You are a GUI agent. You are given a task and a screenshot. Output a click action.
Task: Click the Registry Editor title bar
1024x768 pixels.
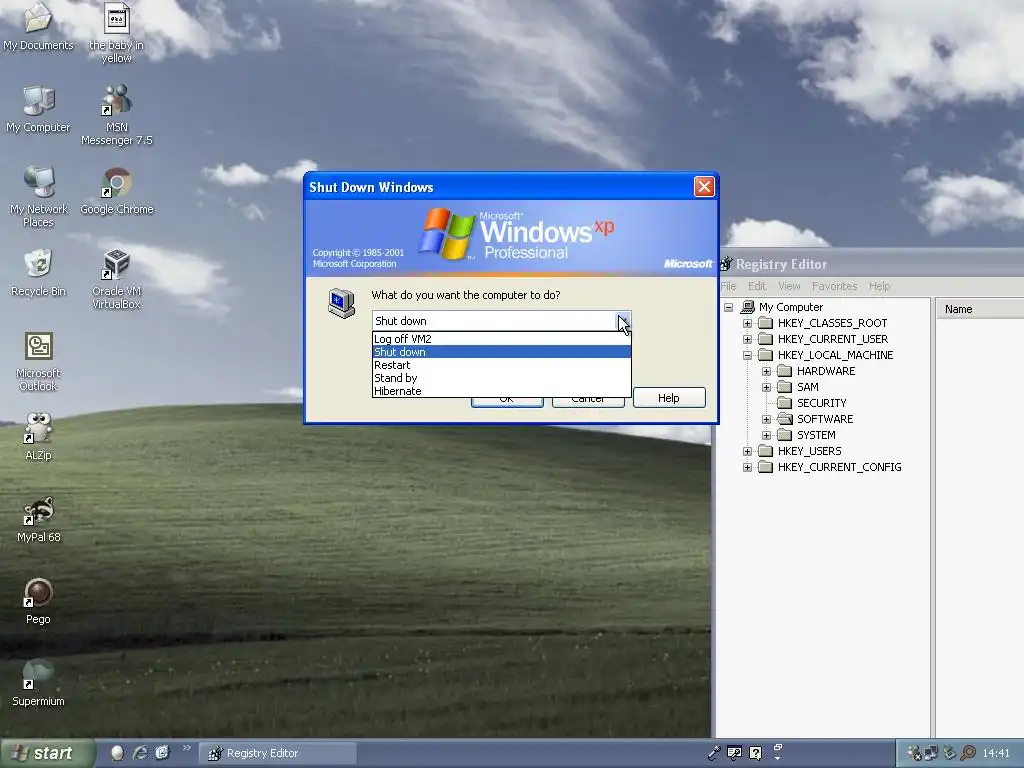(871, 264)
